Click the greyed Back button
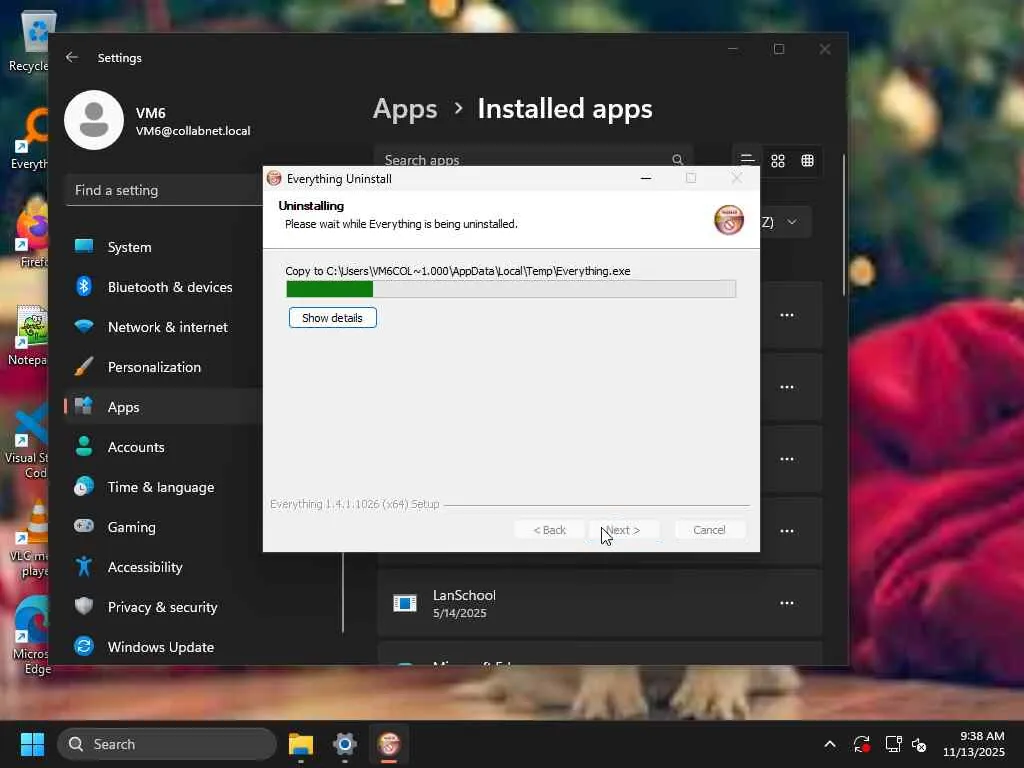The image size is (1024, 768). (x=549, y=530)
